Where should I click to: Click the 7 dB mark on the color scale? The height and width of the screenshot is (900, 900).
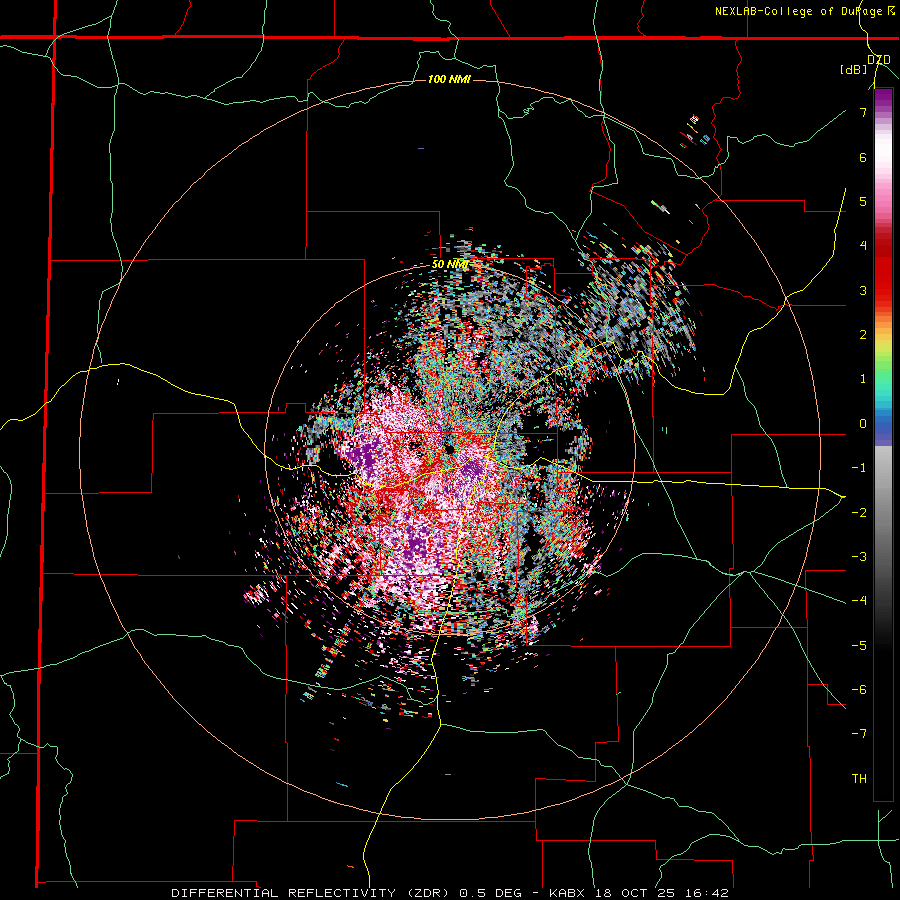coord(863,112)
